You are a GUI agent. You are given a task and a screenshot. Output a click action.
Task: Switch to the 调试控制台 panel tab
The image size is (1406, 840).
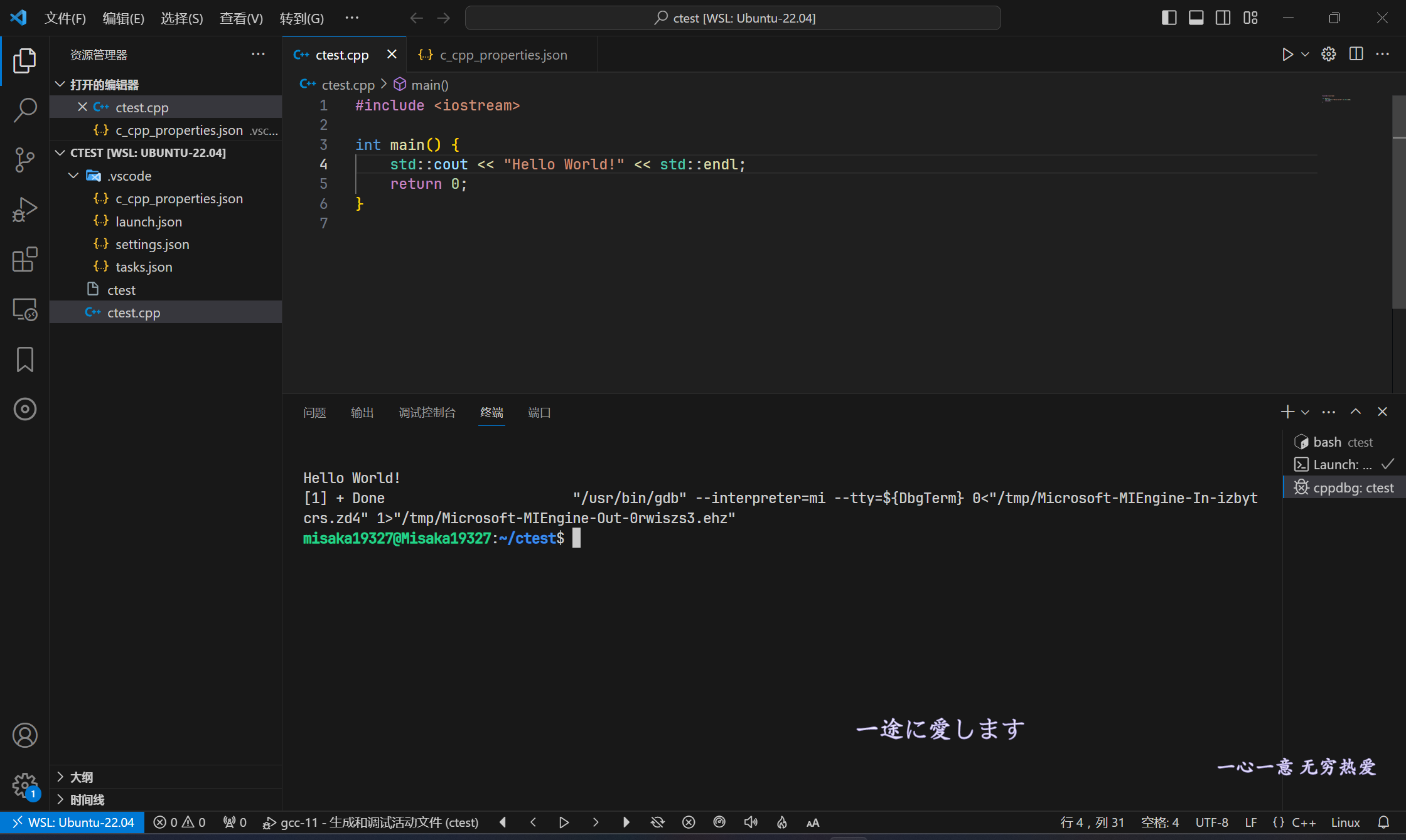pos(427,412)
